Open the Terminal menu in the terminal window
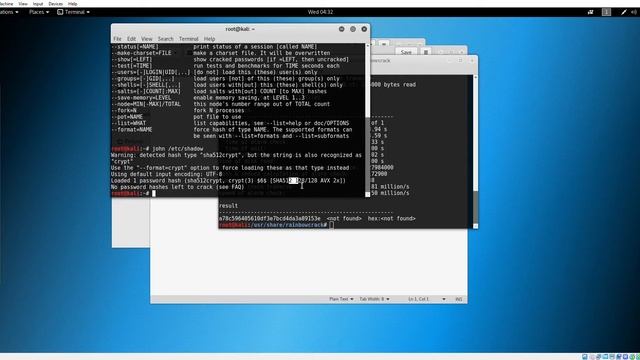The height and width of the screenshot is (360, 640). (x=189, y=39)
